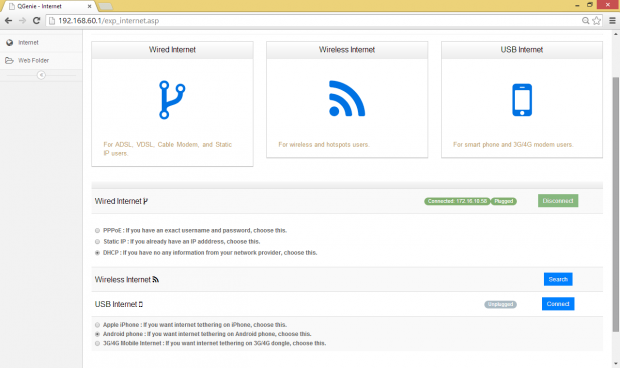Reload the page with refresh icon

(x=36, y=21)
